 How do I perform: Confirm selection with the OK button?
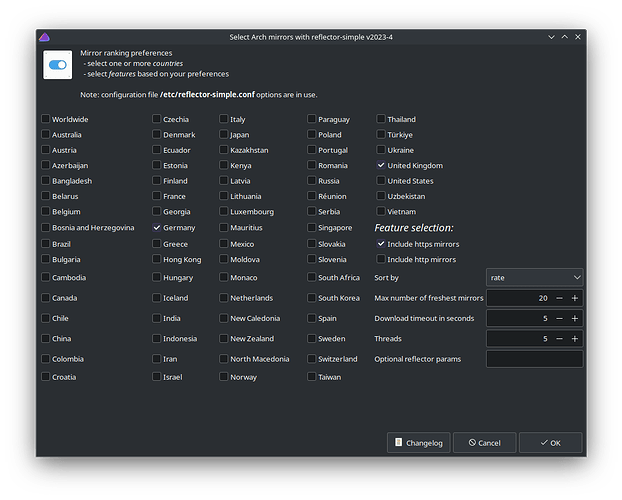point(551,442)
